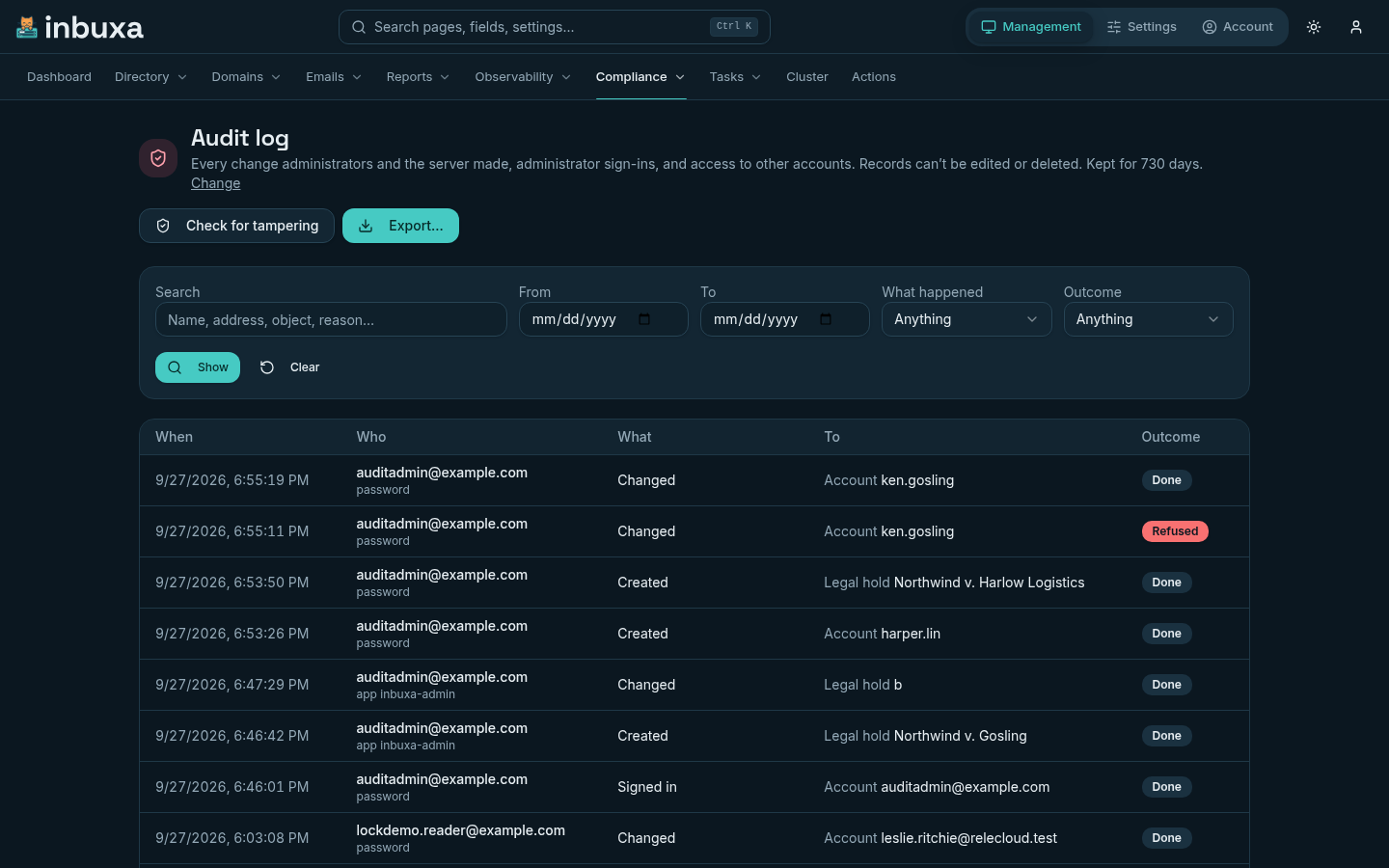1389x868 pixels.
Task: Click the Clear filters button
Action: click(290, 367)
